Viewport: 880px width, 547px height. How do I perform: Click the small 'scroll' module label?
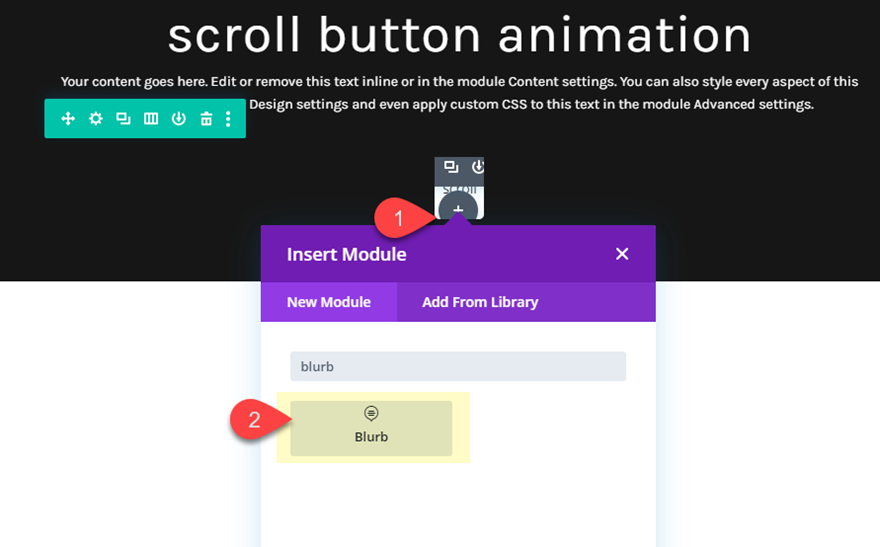pos(459,189)
